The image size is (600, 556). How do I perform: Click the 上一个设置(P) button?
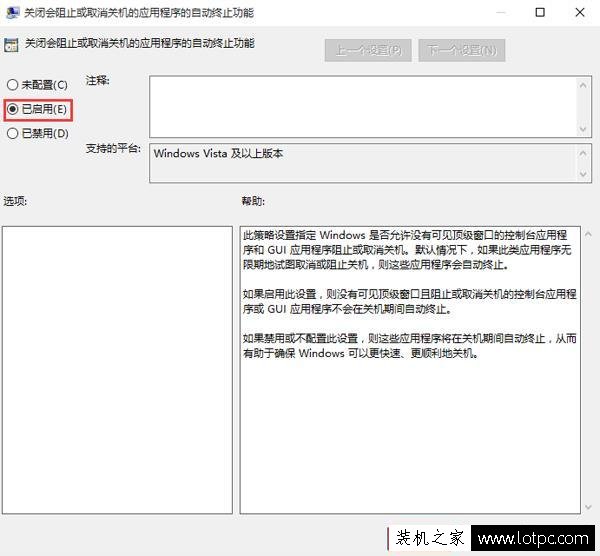(368, 50)
